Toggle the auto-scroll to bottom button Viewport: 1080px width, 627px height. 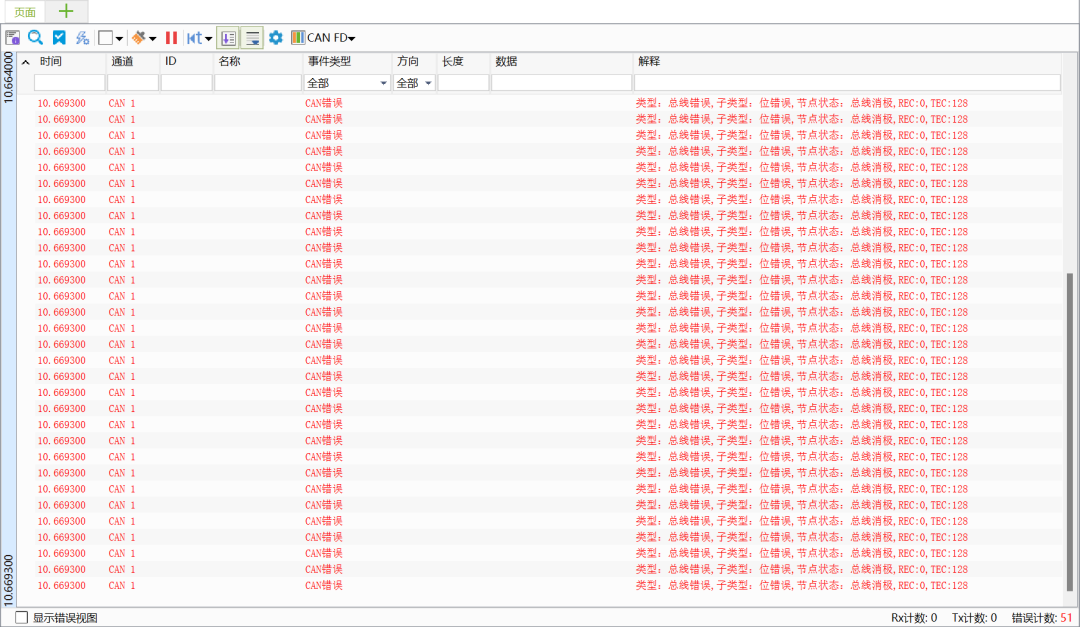(252, 38)
